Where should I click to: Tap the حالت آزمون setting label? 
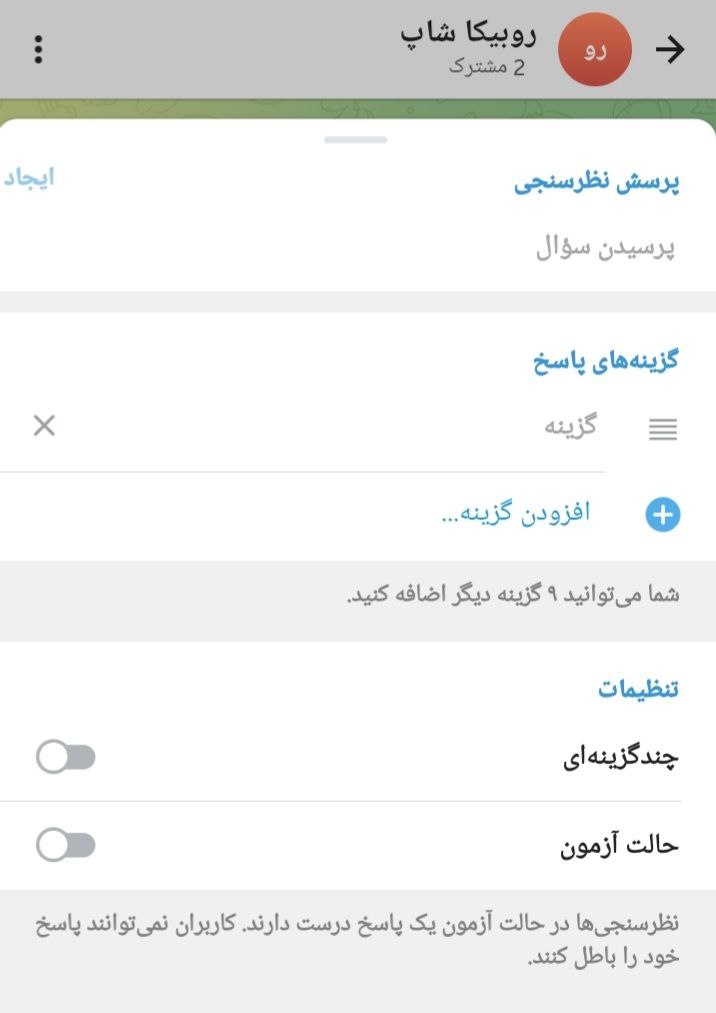coord(618,846)
